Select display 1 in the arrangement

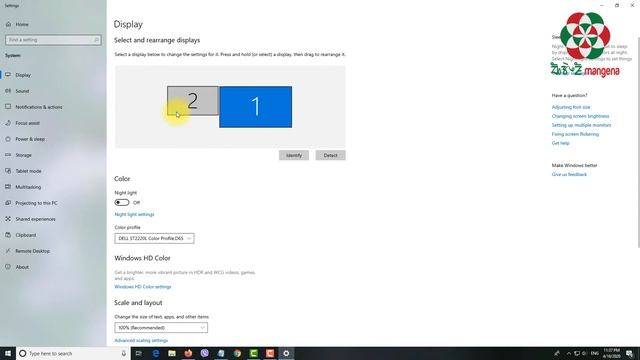tap(256, 107)
